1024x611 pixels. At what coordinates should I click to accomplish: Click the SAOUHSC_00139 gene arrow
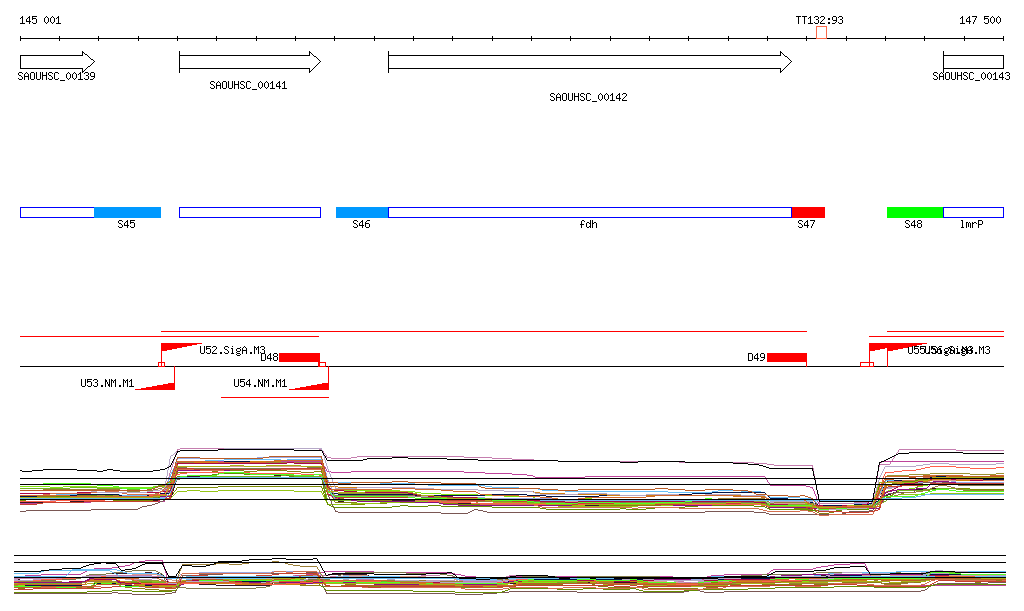click(x=56, y=62)
